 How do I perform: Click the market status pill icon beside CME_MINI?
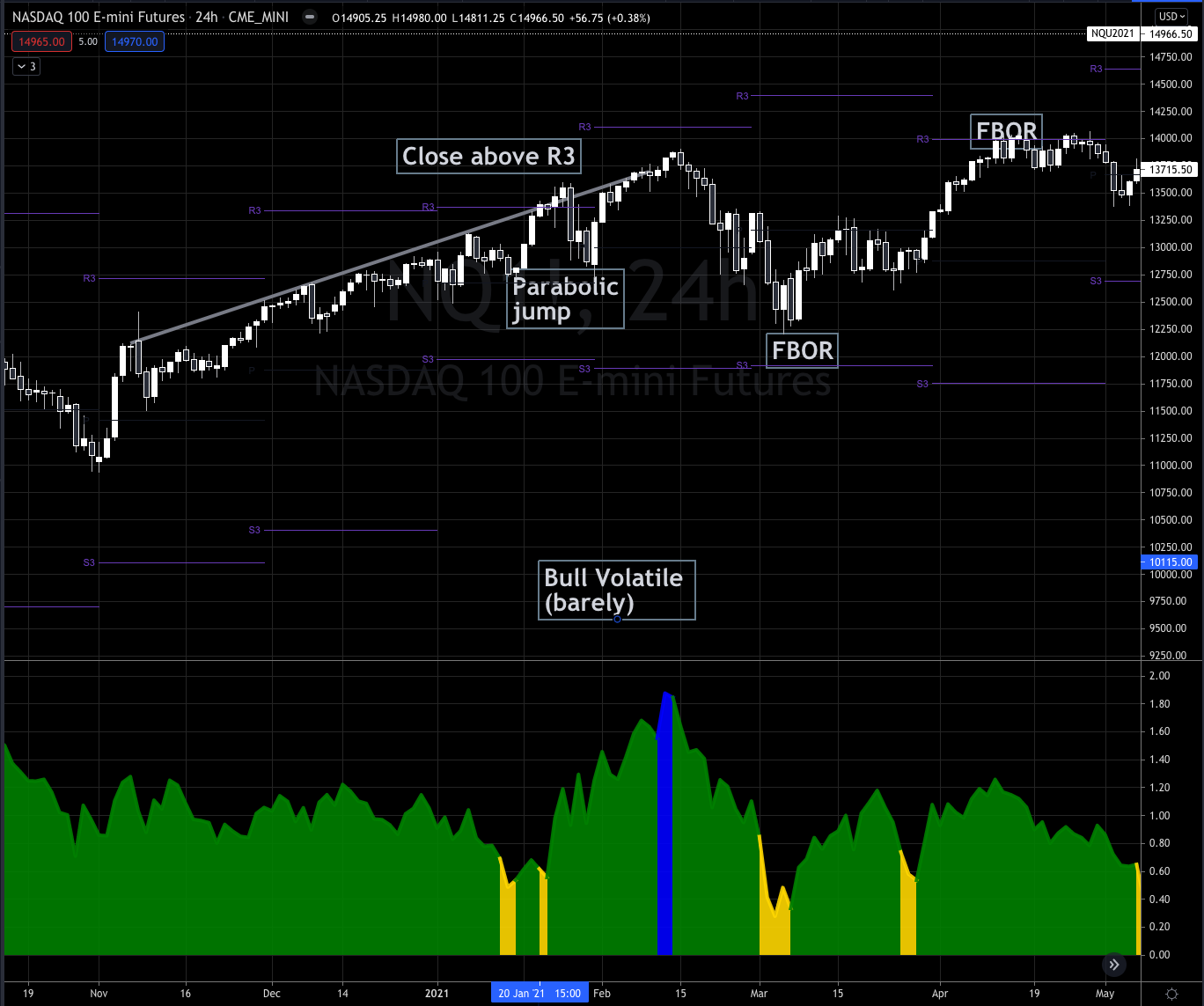(x=308, y=17)
